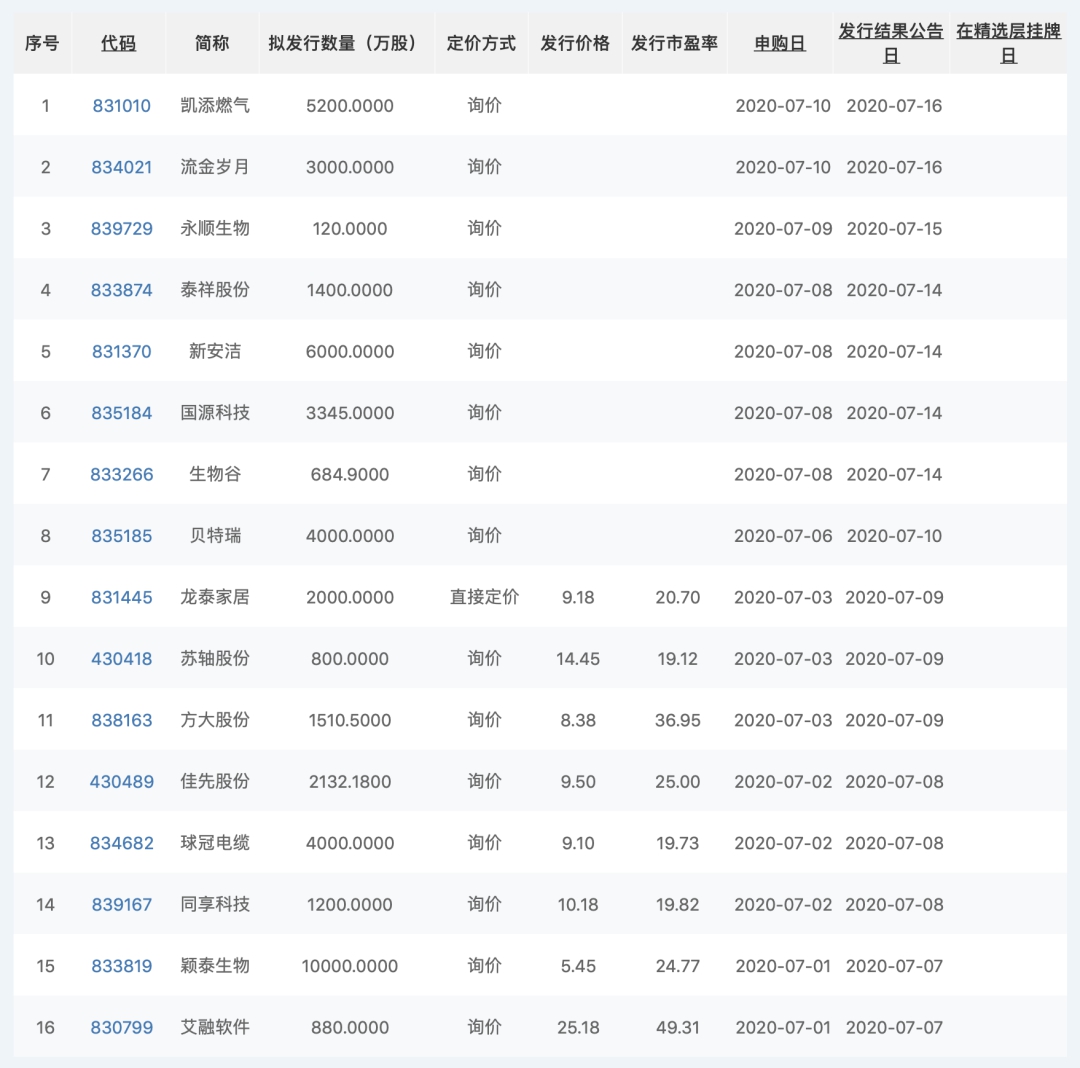The width and height of the screenshot is (1080, 1068).
Task: Open the 833874 code link
Action: pos(122,290)
